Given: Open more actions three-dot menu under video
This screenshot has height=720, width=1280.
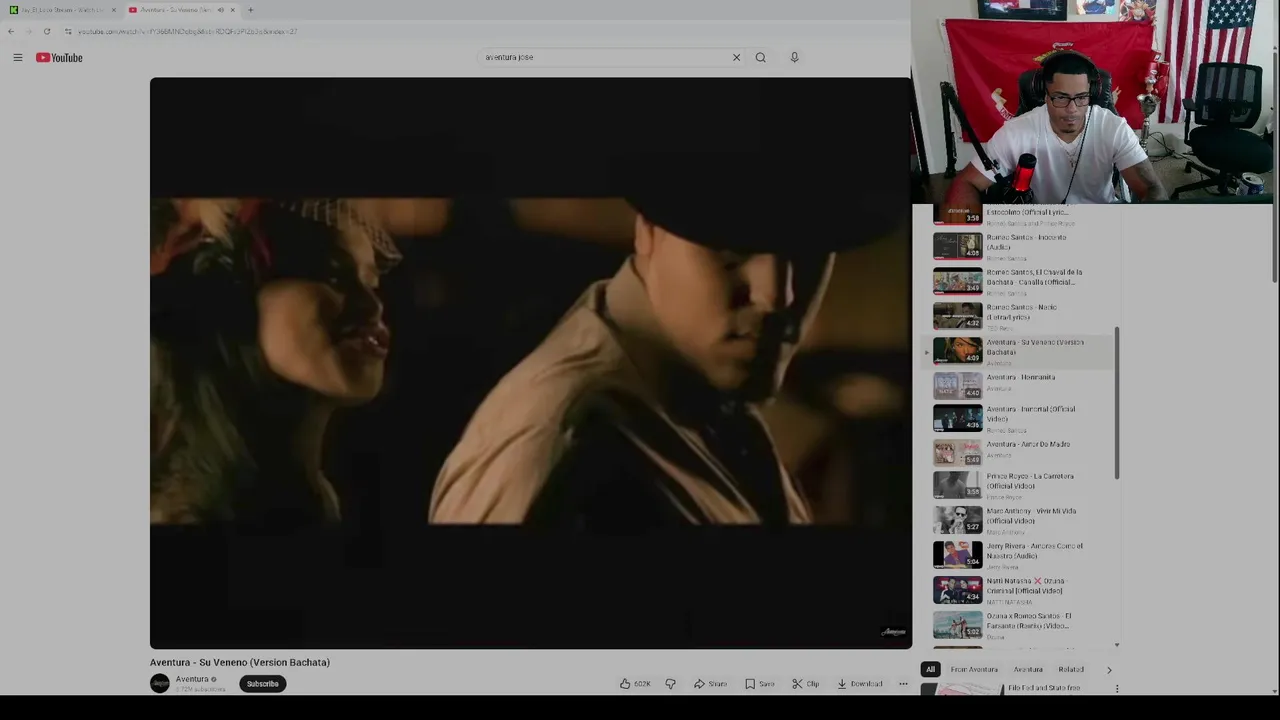Looking at the screenshot, I should point(903,684).
